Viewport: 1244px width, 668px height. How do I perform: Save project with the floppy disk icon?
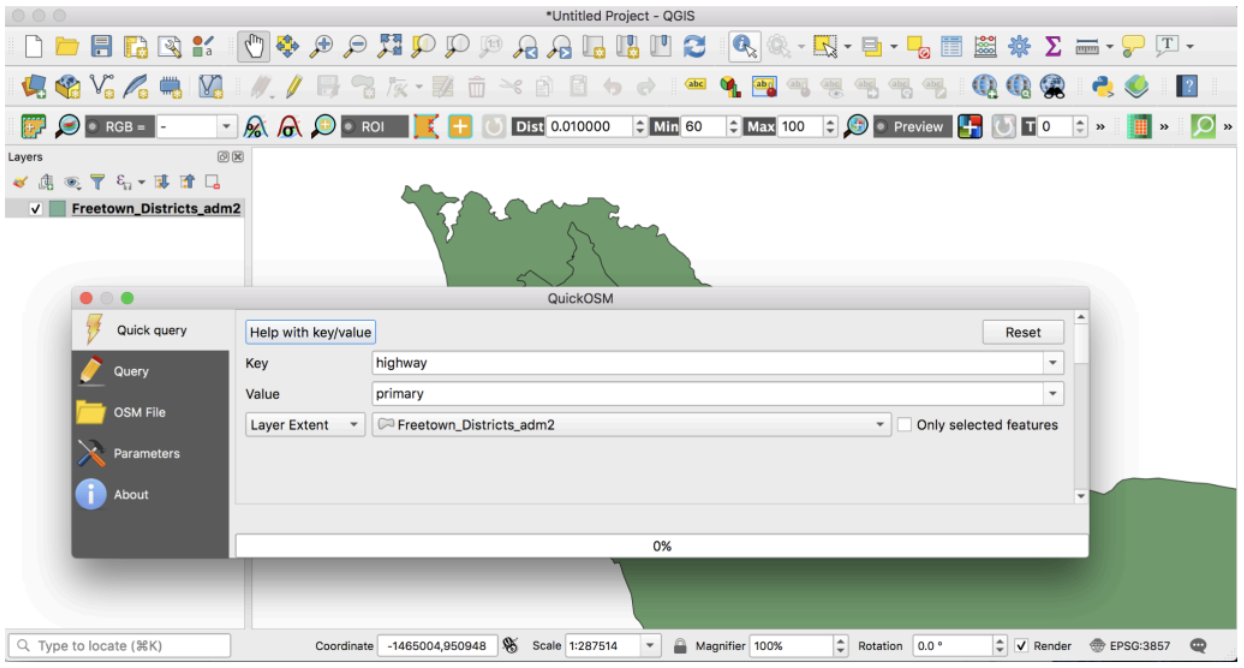101,46
